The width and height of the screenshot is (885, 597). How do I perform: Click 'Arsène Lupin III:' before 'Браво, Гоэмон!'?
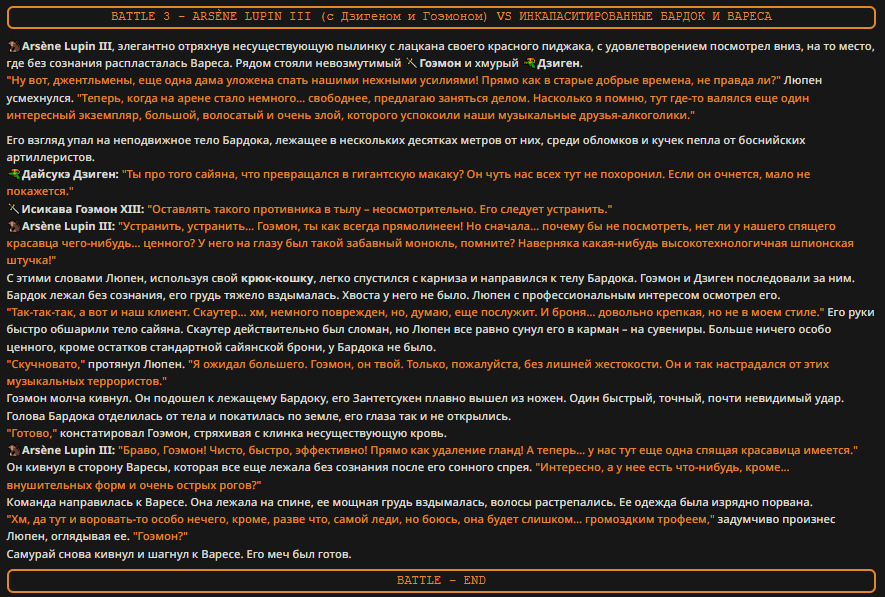[68, 450]
